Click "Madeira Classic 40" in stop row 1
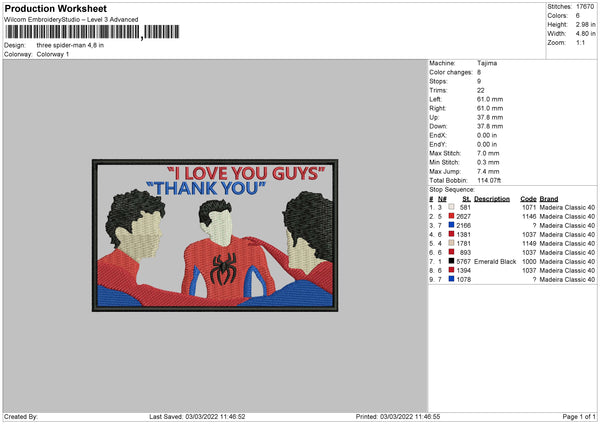The width and height of the screenshot is (600, 424). click(x=567, y=207)
